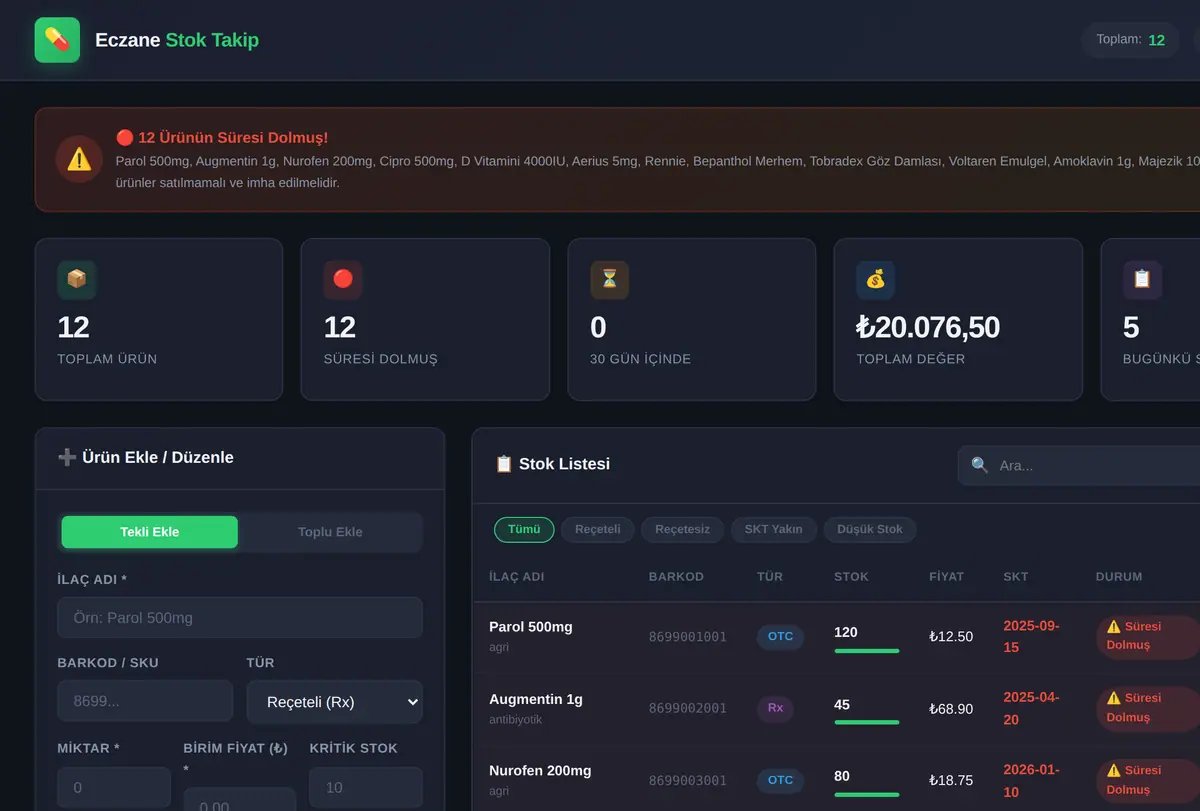Click the stock level bar for Augmentin 1g

867,722
